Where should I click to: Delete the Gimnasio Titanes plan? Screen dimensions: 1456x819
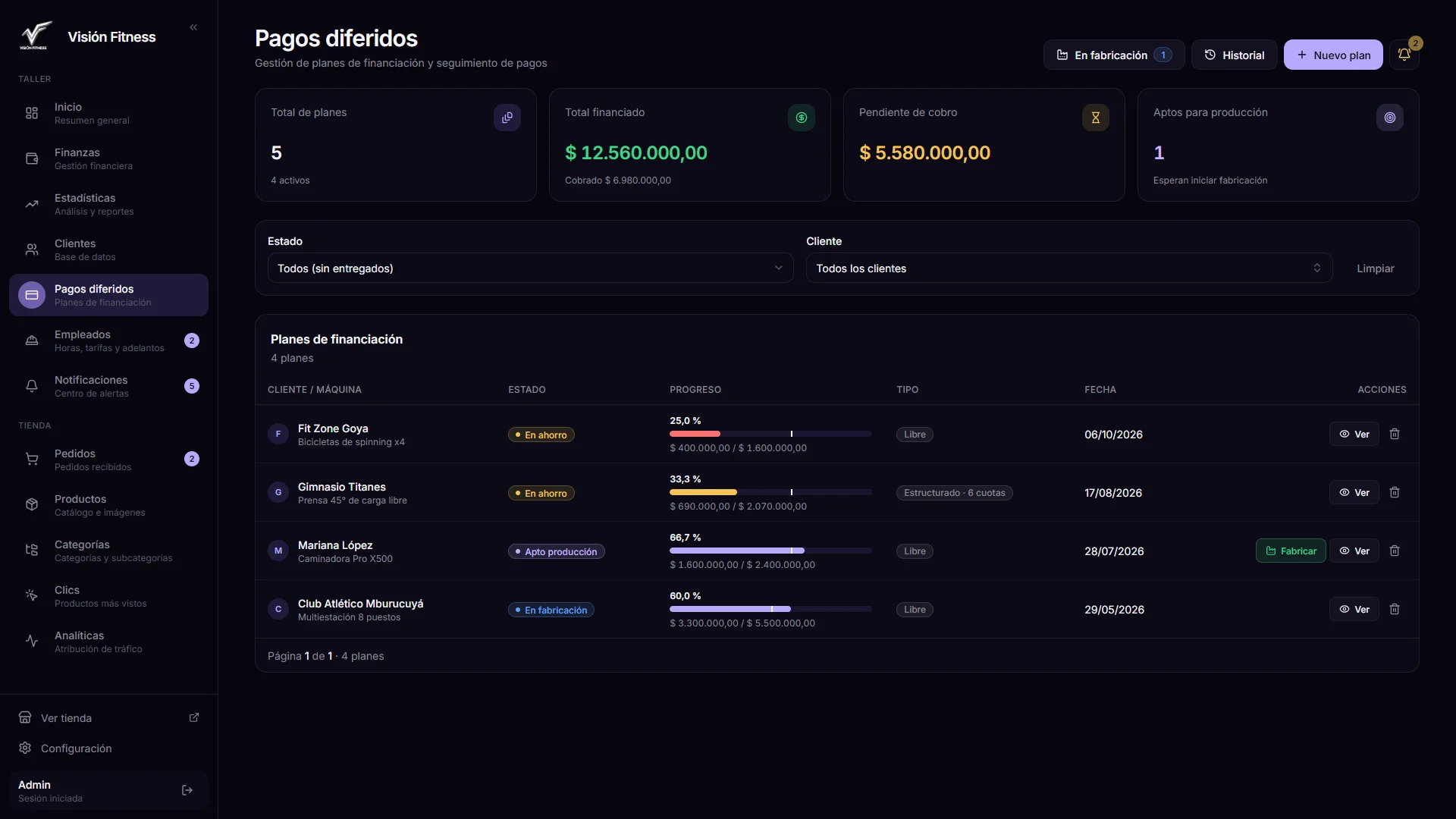click(1395, 492)
